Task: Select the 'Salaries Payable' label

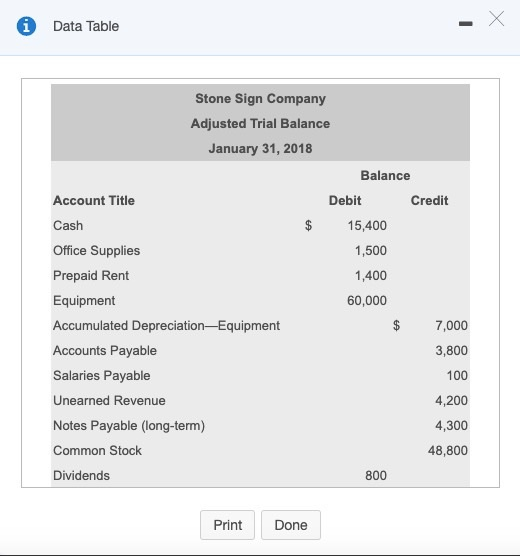Action: tap(102, 376)
